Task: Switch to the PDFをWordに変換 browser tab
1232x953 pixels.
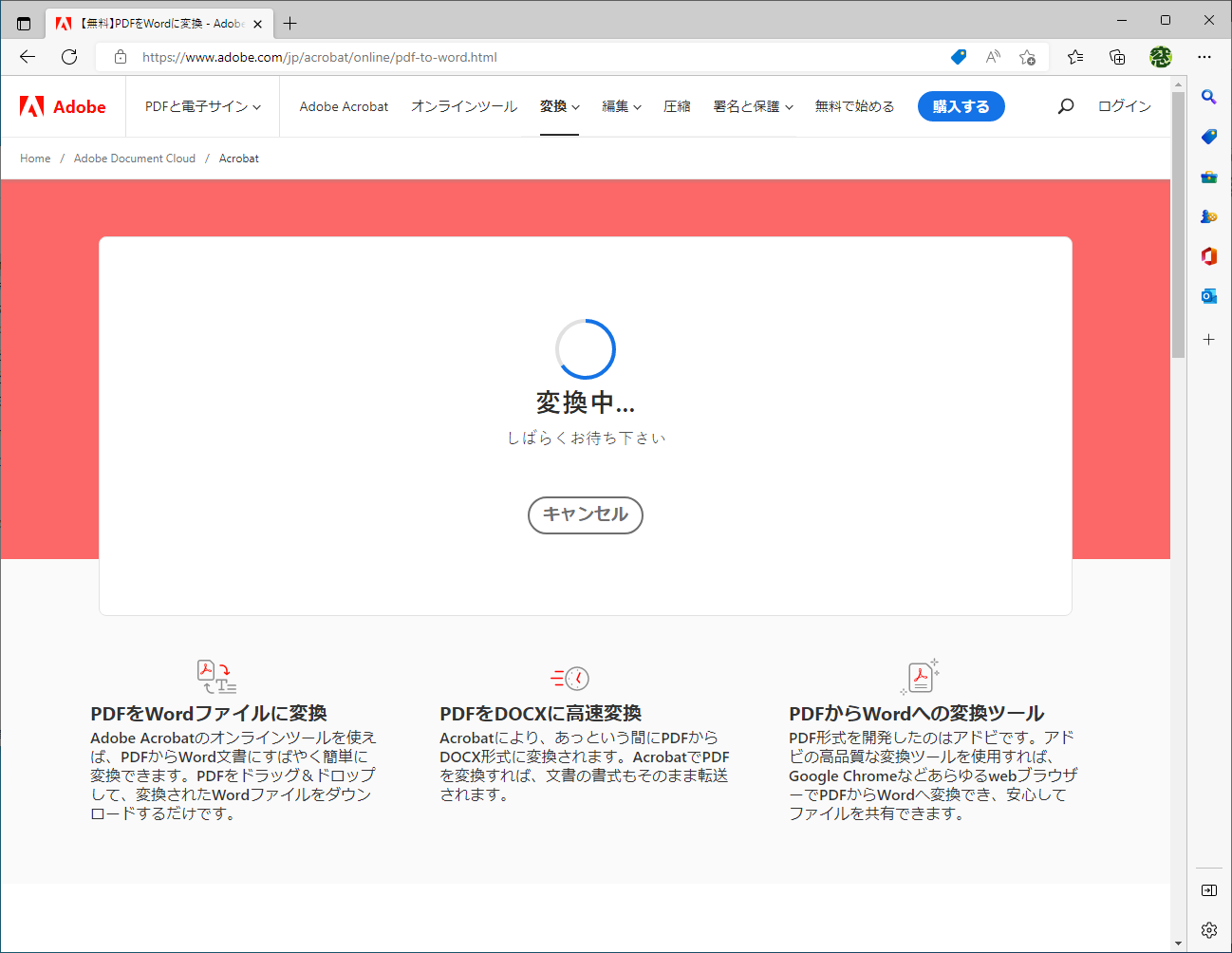Action: pos(152,23)
